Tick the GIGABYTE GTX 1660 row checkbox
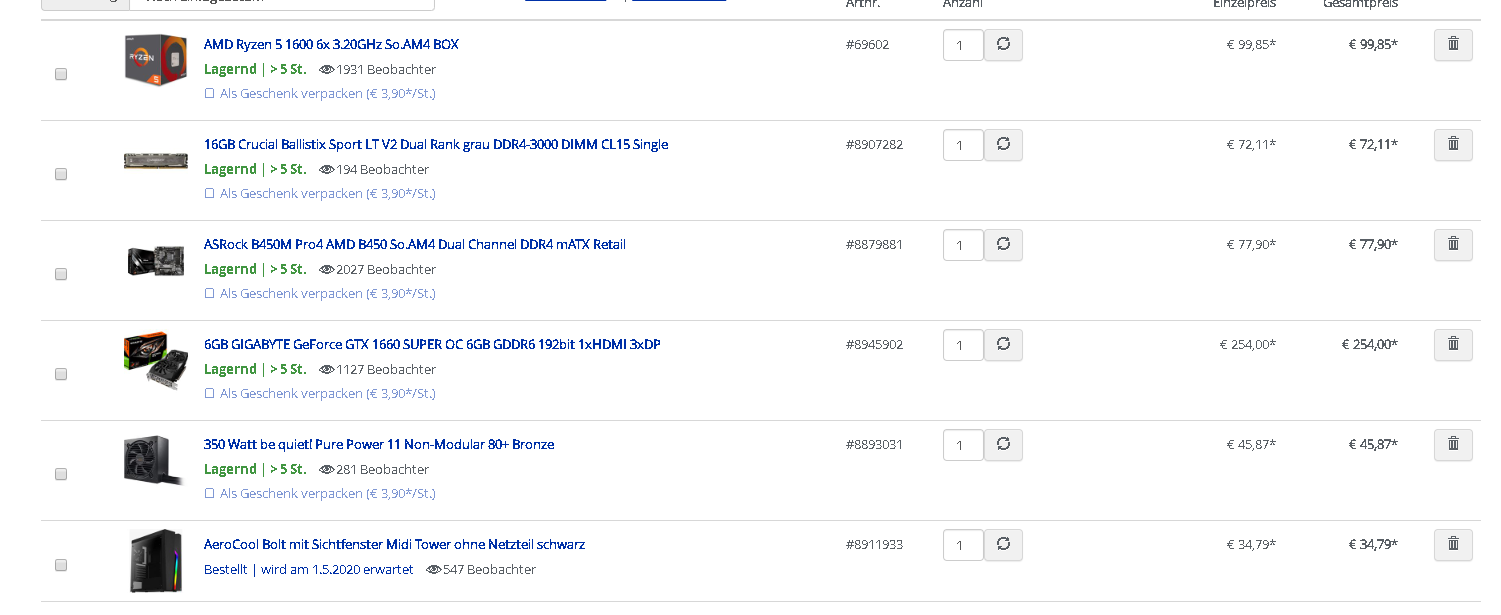 [x=61, y=374]
